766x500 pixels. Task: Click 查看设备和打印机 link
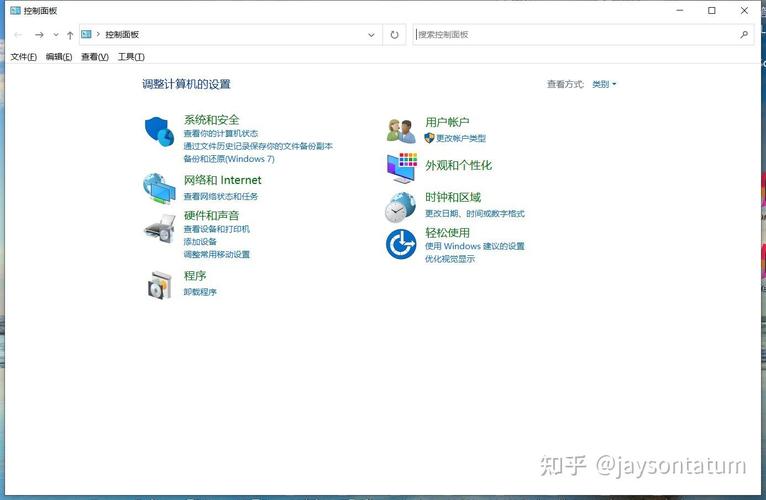pos(217,229)
